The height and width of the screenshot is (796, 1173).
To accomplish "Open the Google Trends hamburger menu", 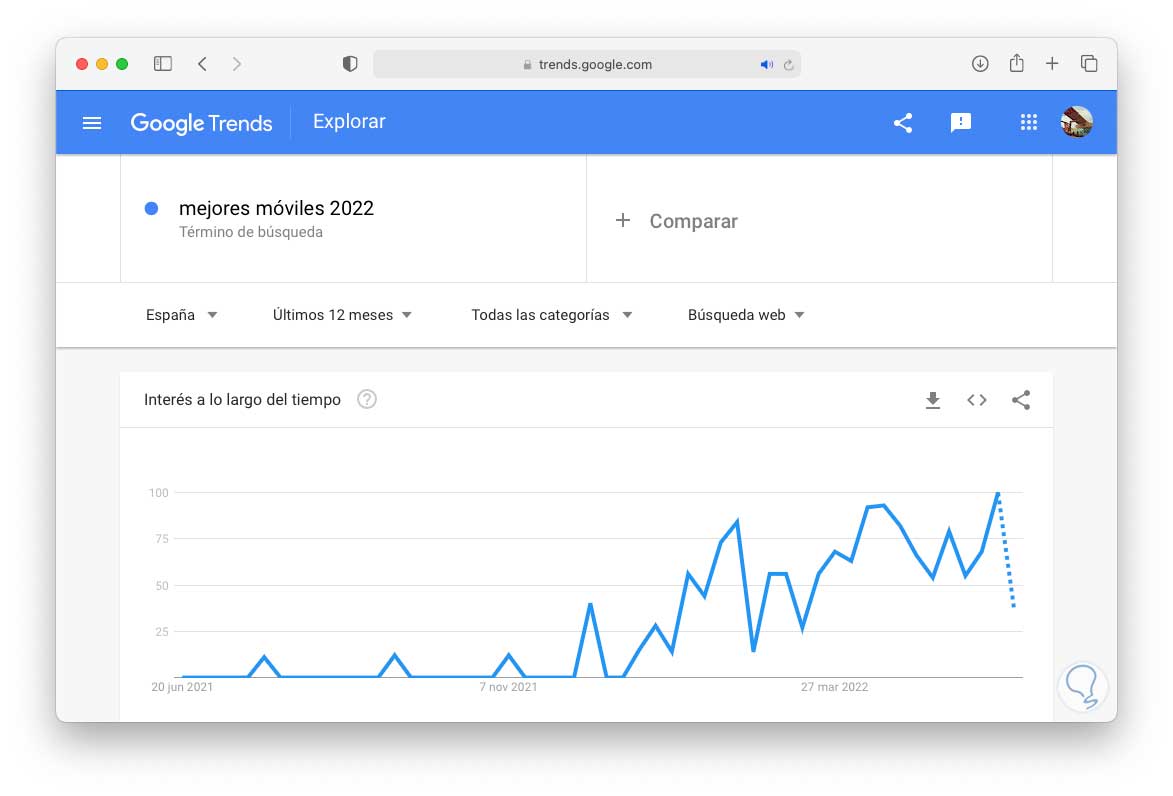I will point(92,123).
